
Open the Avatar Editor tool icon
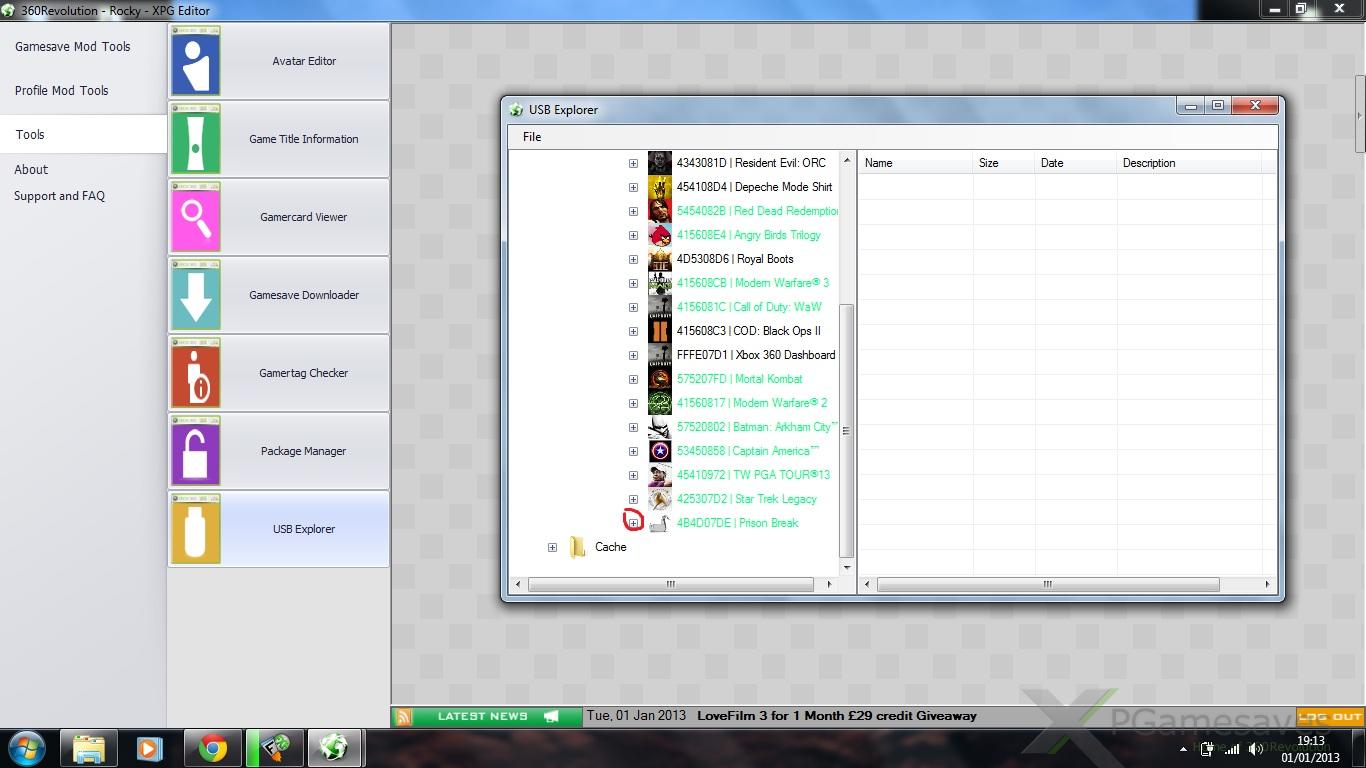[x=196, y=61]
